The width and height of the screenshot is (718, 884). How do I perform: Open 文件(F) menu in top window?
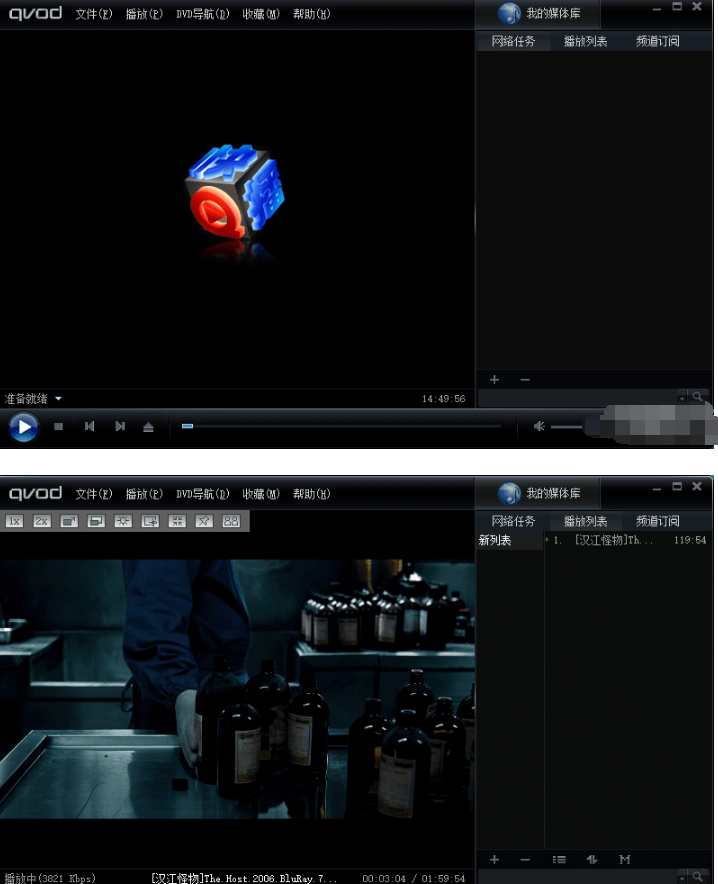[94, 14]
